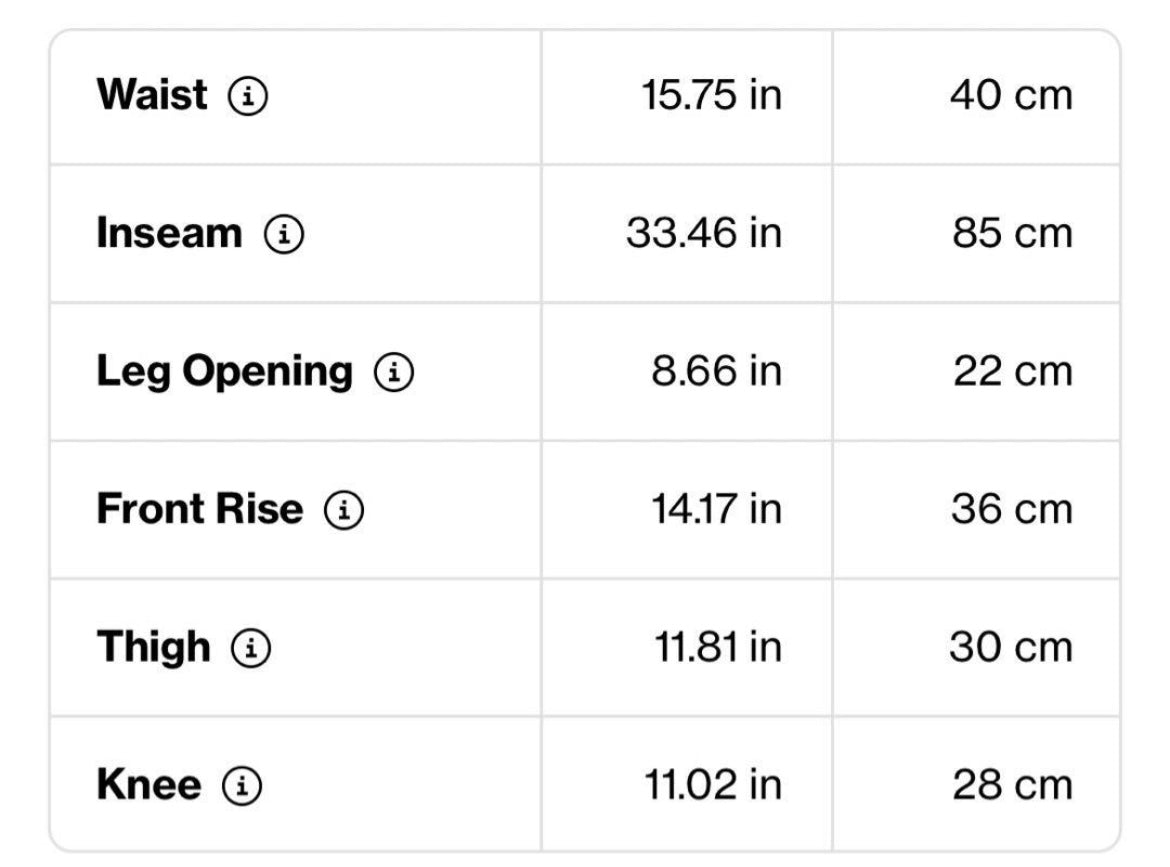Open the Inseam info tooltip icon
Screen dimensions: 1170x867
pos(284,235)
